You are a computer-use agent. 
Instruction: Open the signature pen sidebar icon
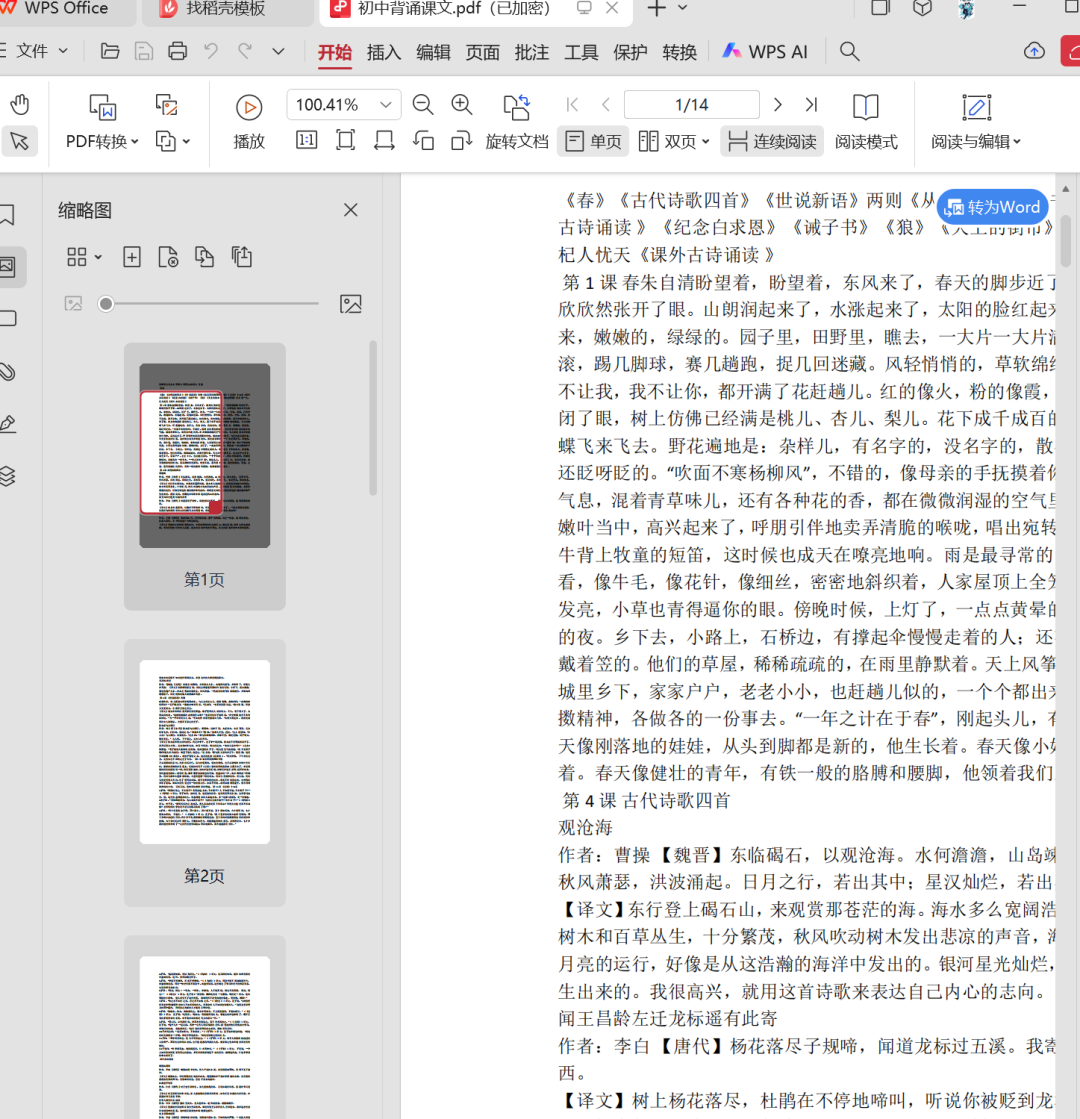(8, 423)
